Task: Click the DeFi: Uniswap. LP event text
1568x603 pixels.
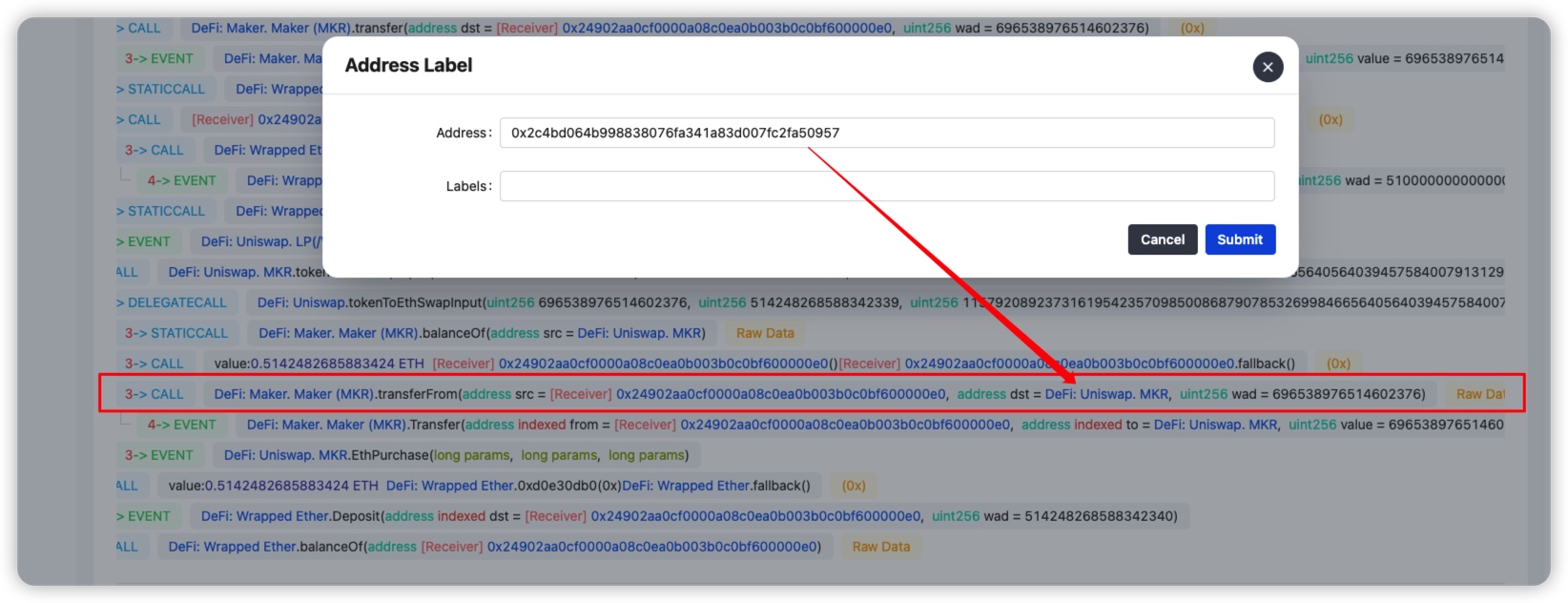Action: (261, 241)
